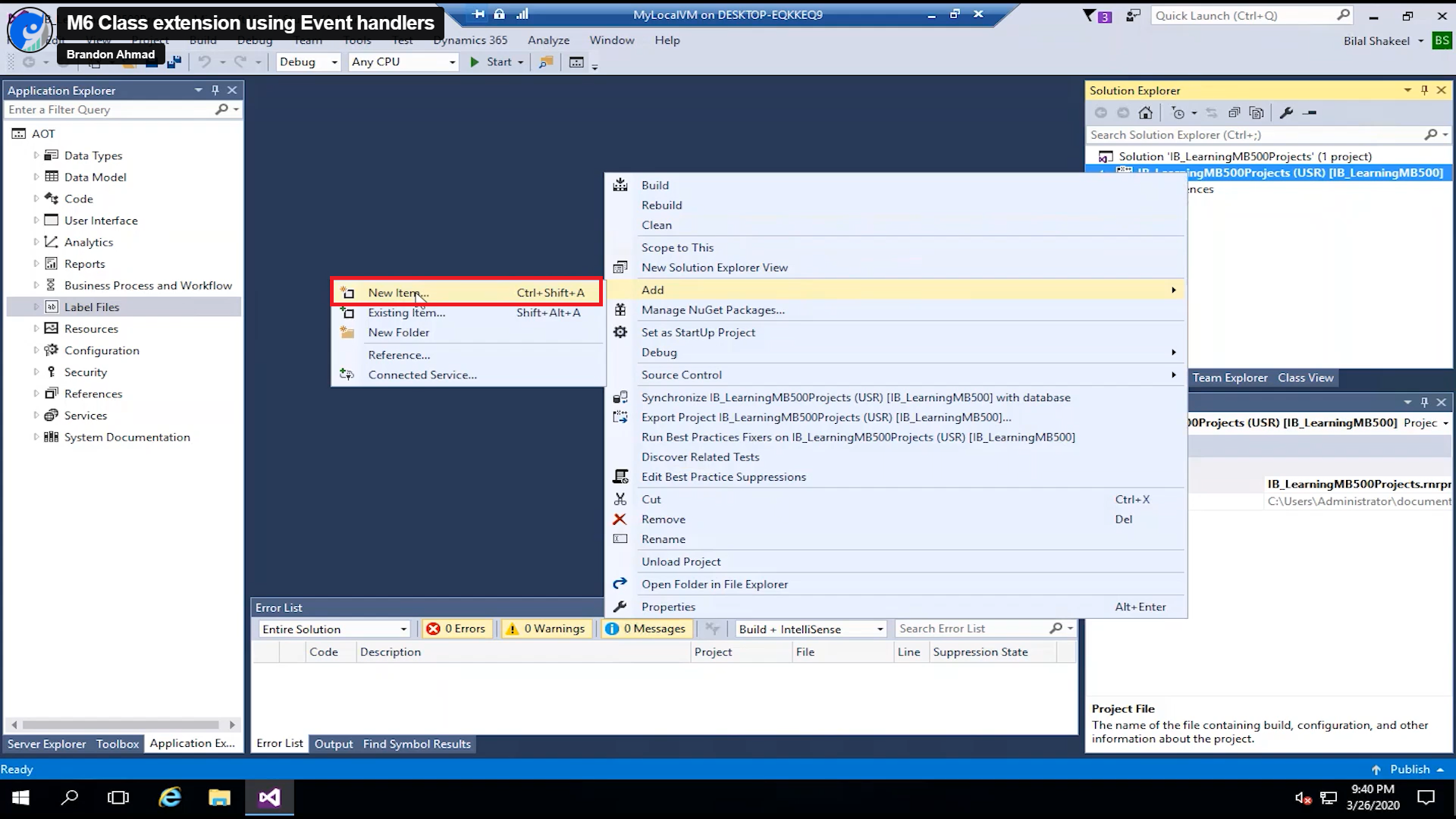The height and width of the screenshot is (819, 1456).
Task: Click Rebuild in context menu
Action: 661,206
